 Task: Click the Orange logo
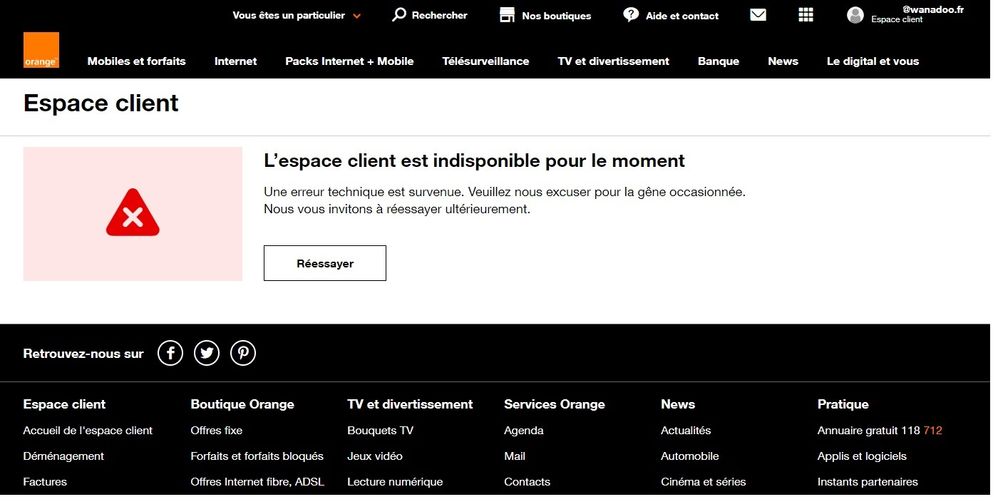click(x=41, y=51)
